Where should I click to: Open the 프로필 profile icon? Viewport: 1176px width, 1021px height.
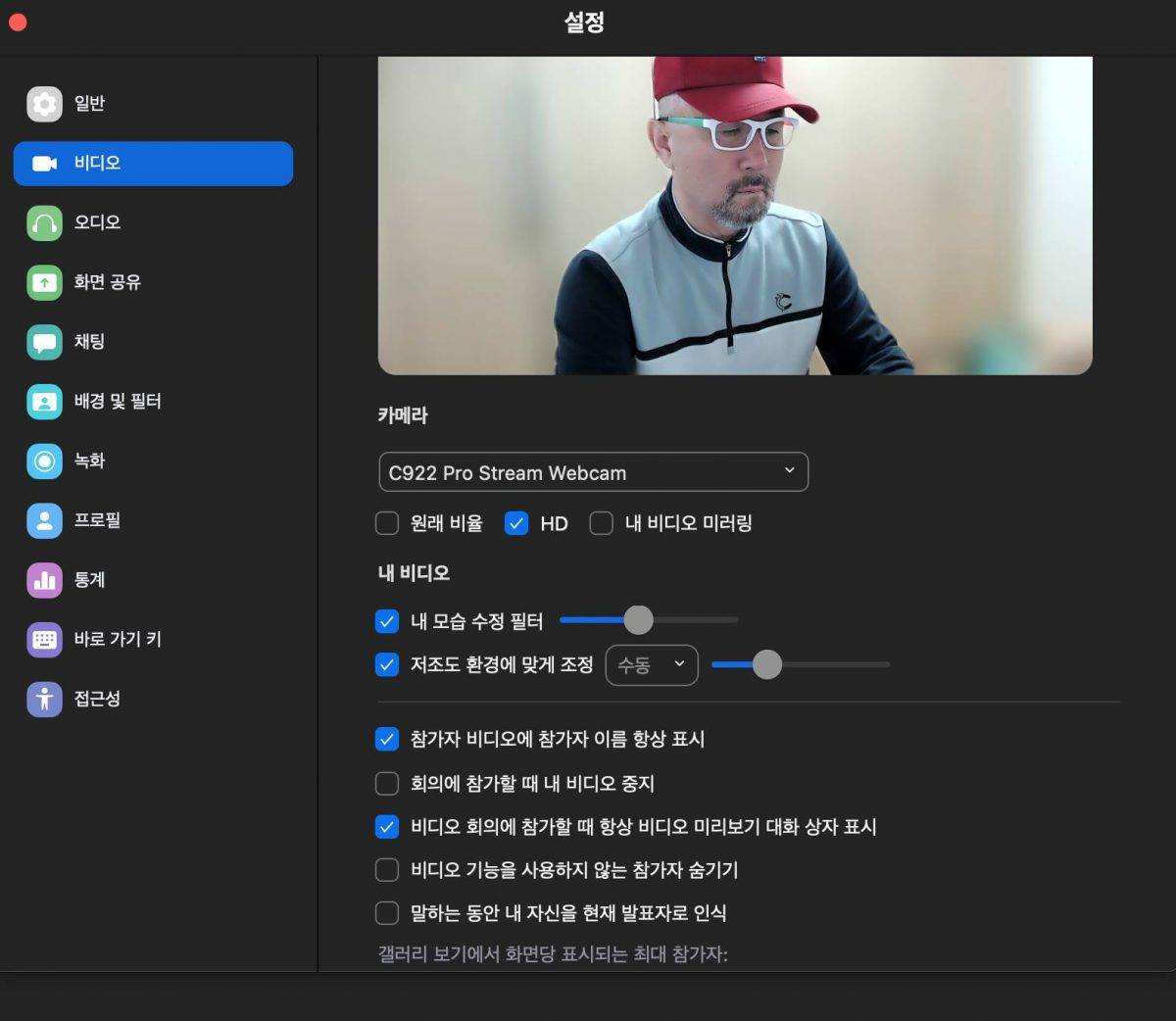pyautogui.click(x=44, y=521)
